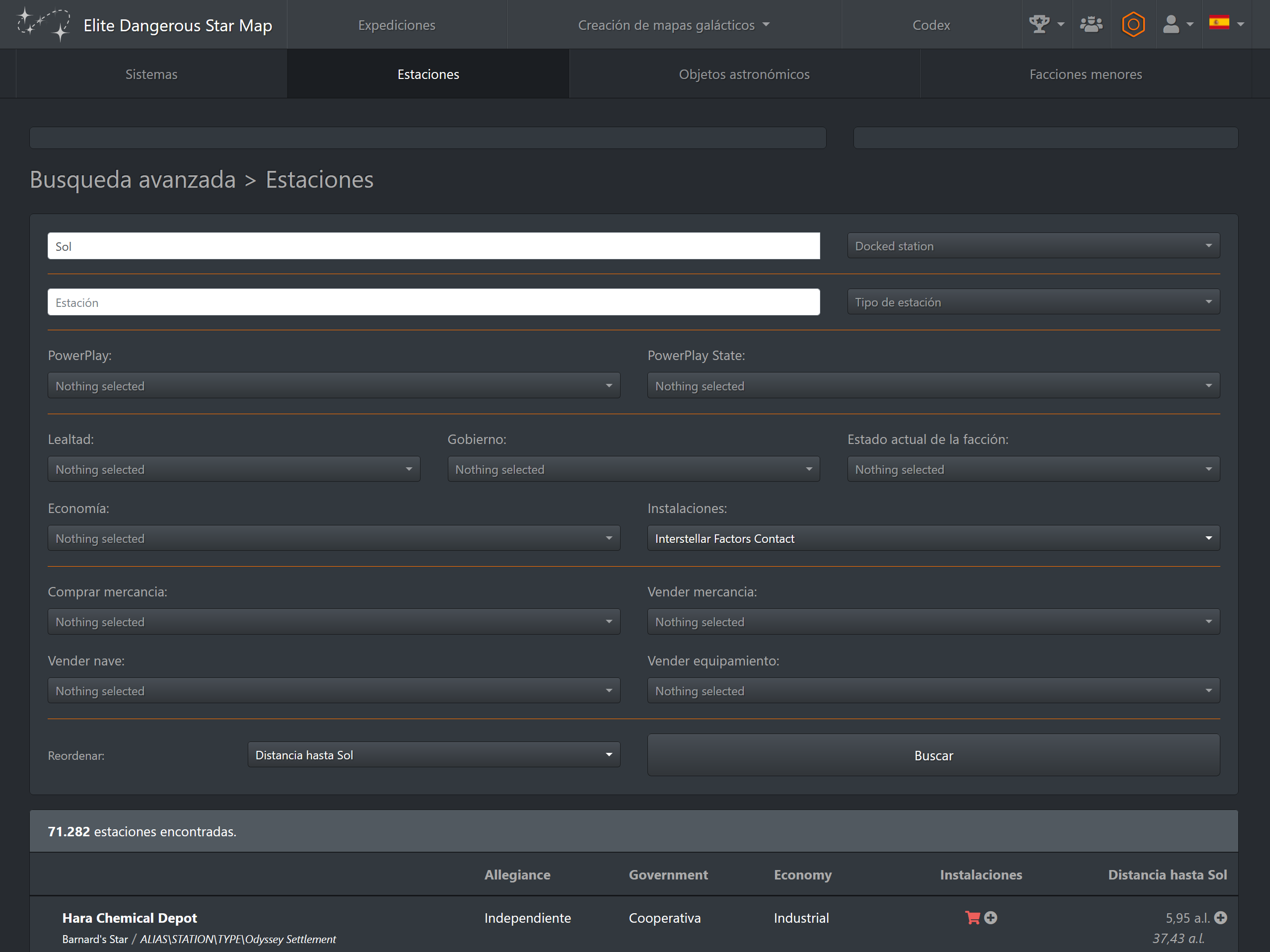
Task: Click the Industrial economy cell
Action: (x=801, y=918)
